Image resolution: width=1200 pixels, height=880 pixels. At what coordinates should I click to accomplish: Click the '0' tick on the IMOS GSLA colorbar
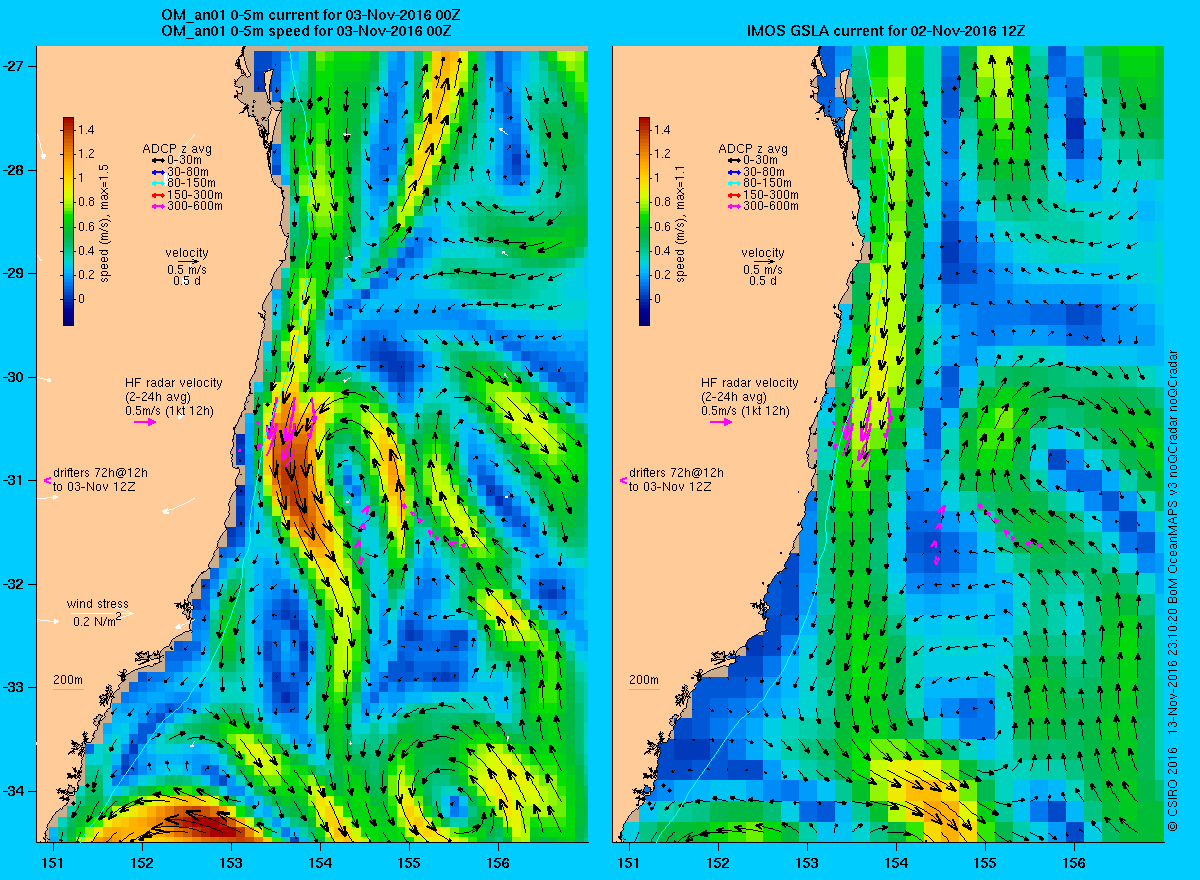point(660,298)
